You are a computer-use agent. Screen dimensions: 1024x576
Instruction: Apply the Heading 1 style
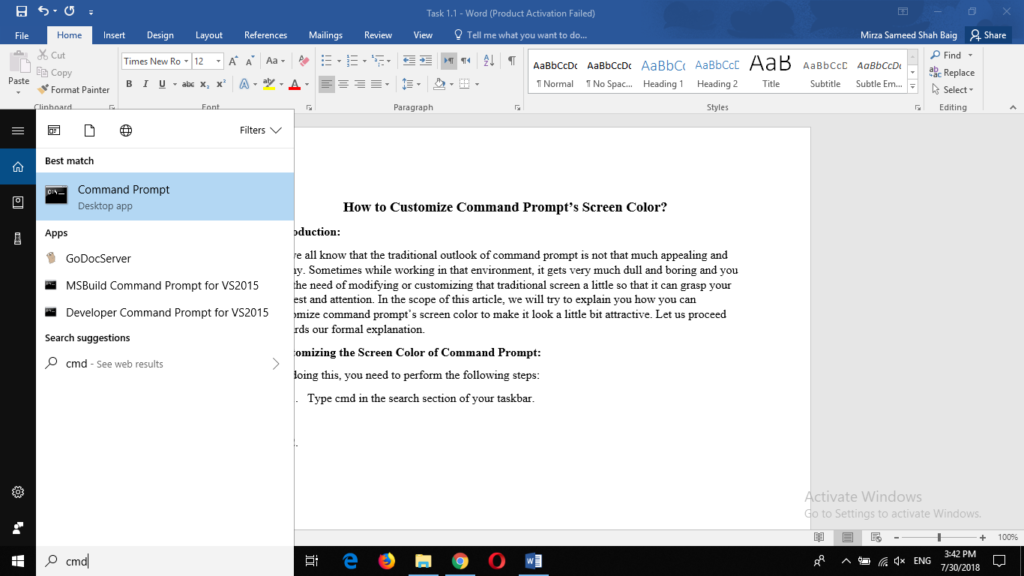tap(663, 72)
